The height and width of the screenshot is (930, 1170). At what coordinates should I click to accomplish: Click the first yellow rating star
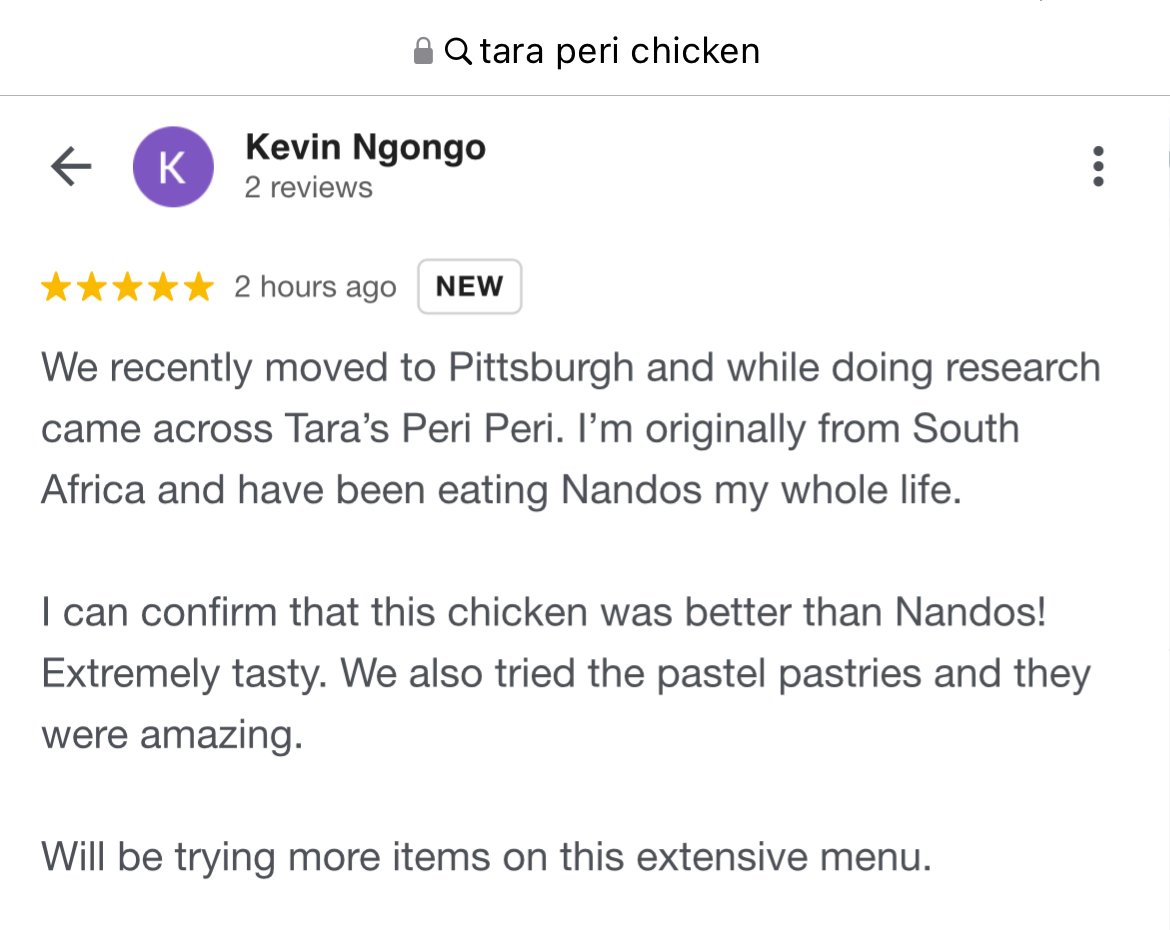[x=56, y=288]
